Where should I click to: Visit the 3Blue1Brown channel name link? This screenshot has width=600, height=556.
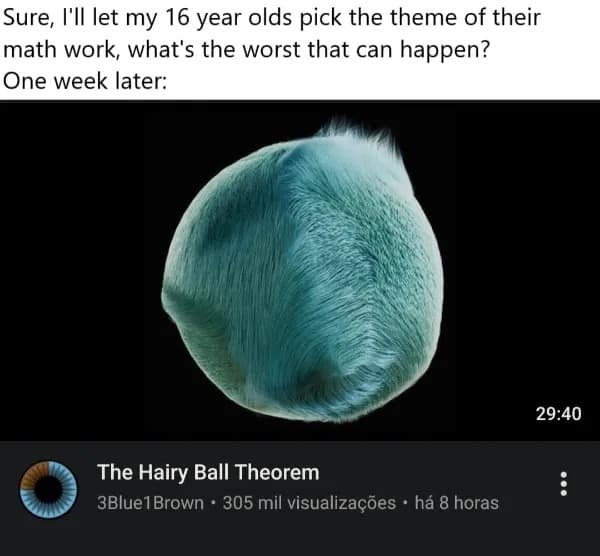(150, 503)
